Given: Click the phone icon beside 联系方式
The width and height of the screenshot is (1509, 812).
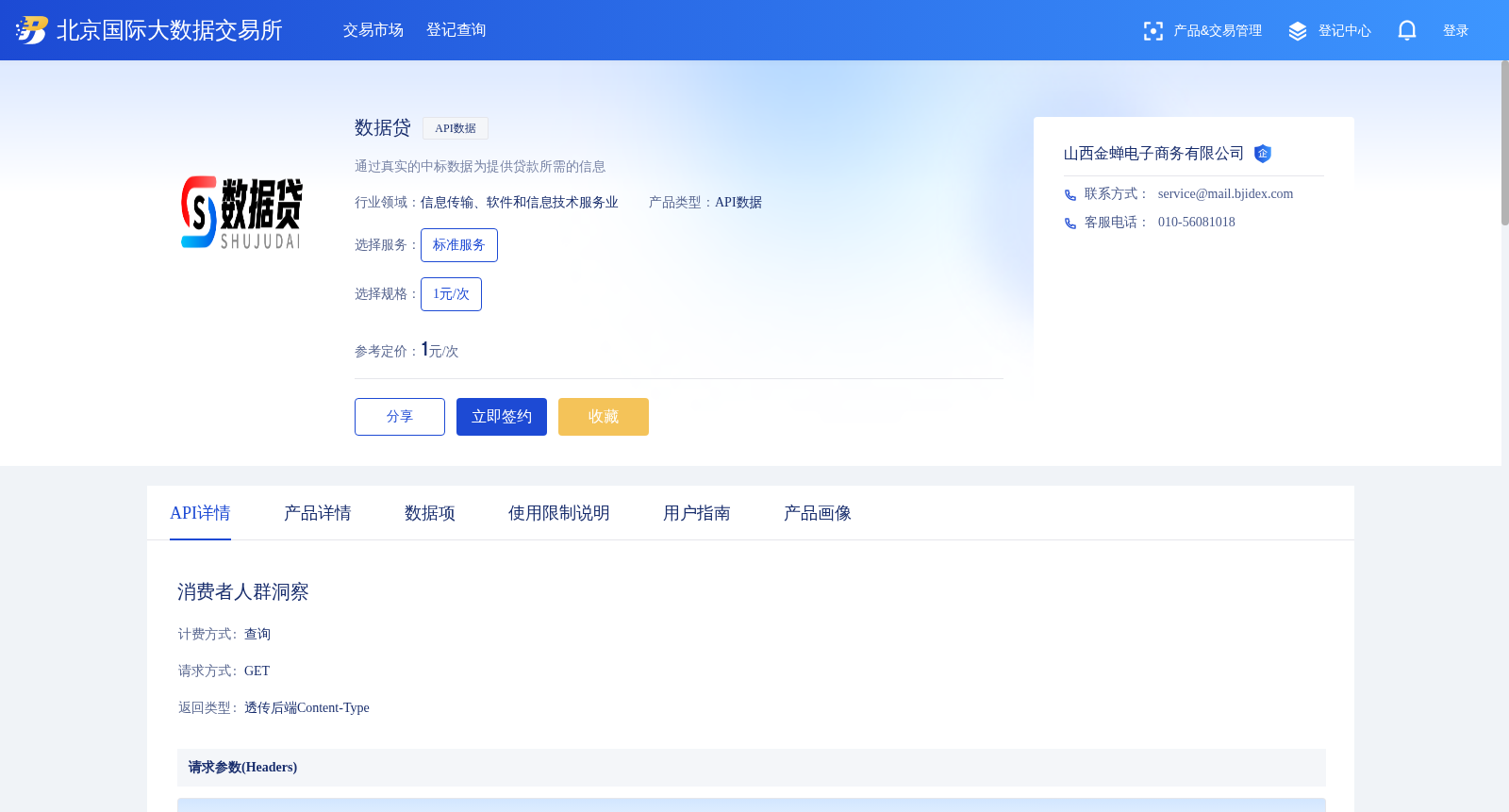Looking at the screenshot, I should [x=1070, y=195].
